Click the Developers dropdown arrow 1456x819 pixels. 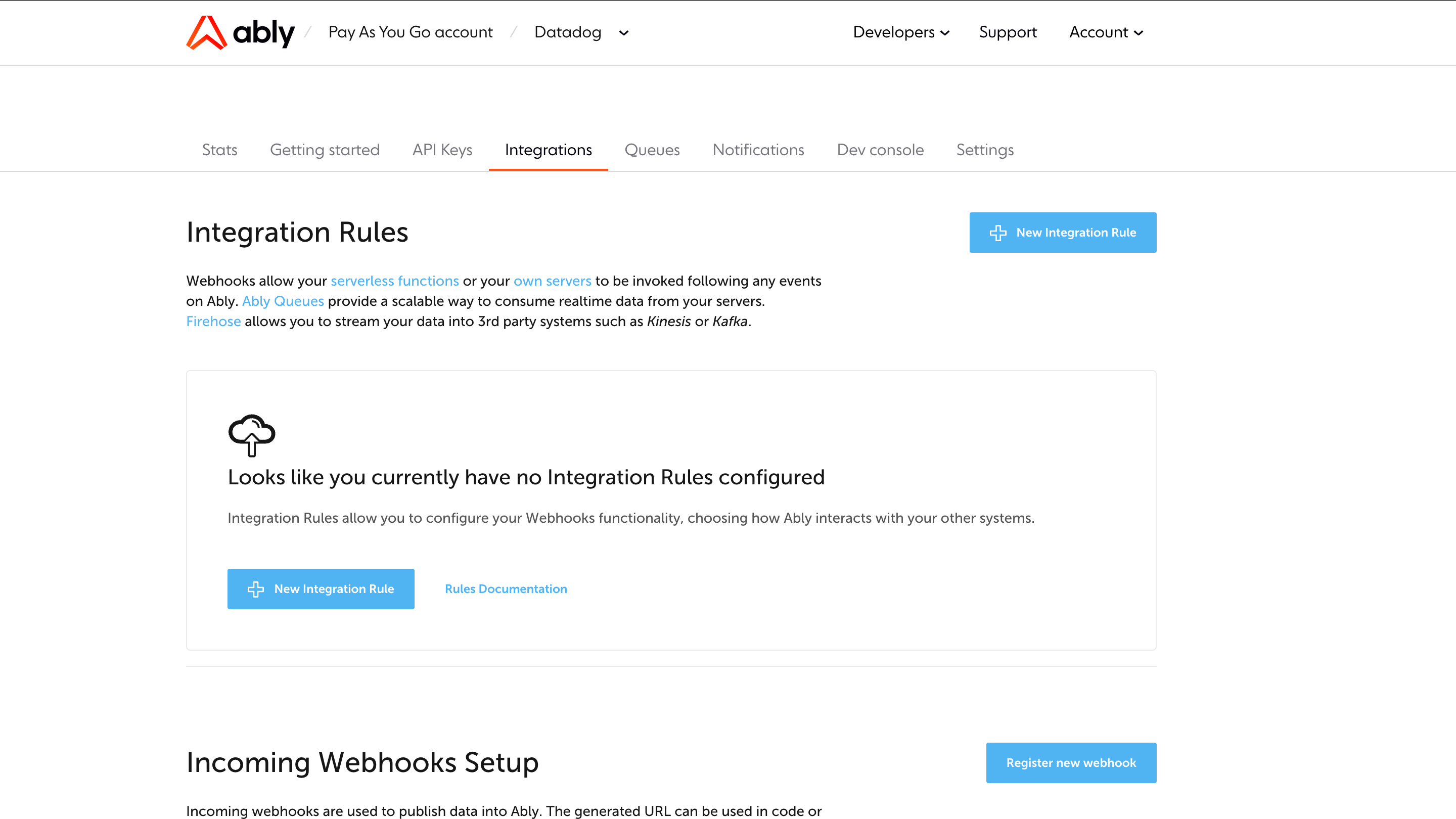pyautogui.click(x=945, y=33)
